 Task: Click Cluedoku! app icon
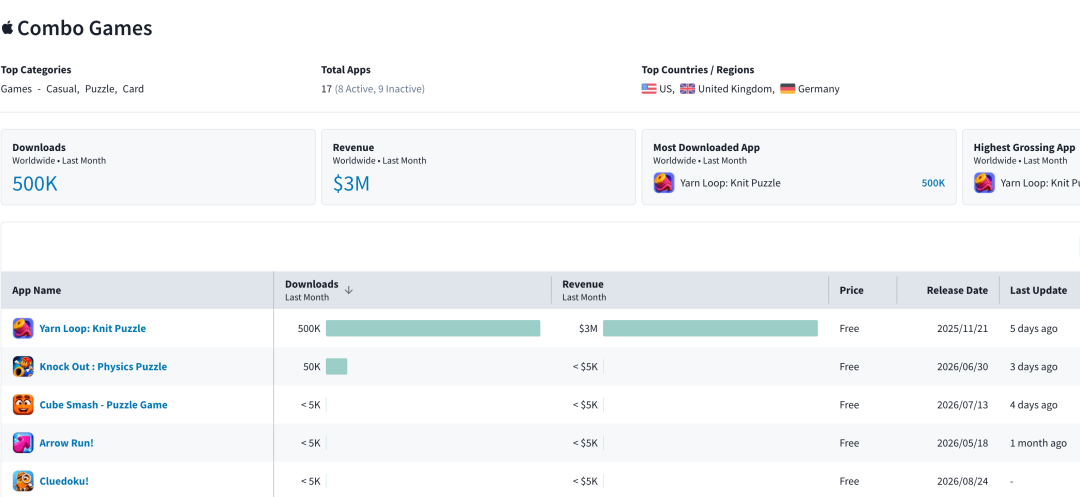coord(23,480)
